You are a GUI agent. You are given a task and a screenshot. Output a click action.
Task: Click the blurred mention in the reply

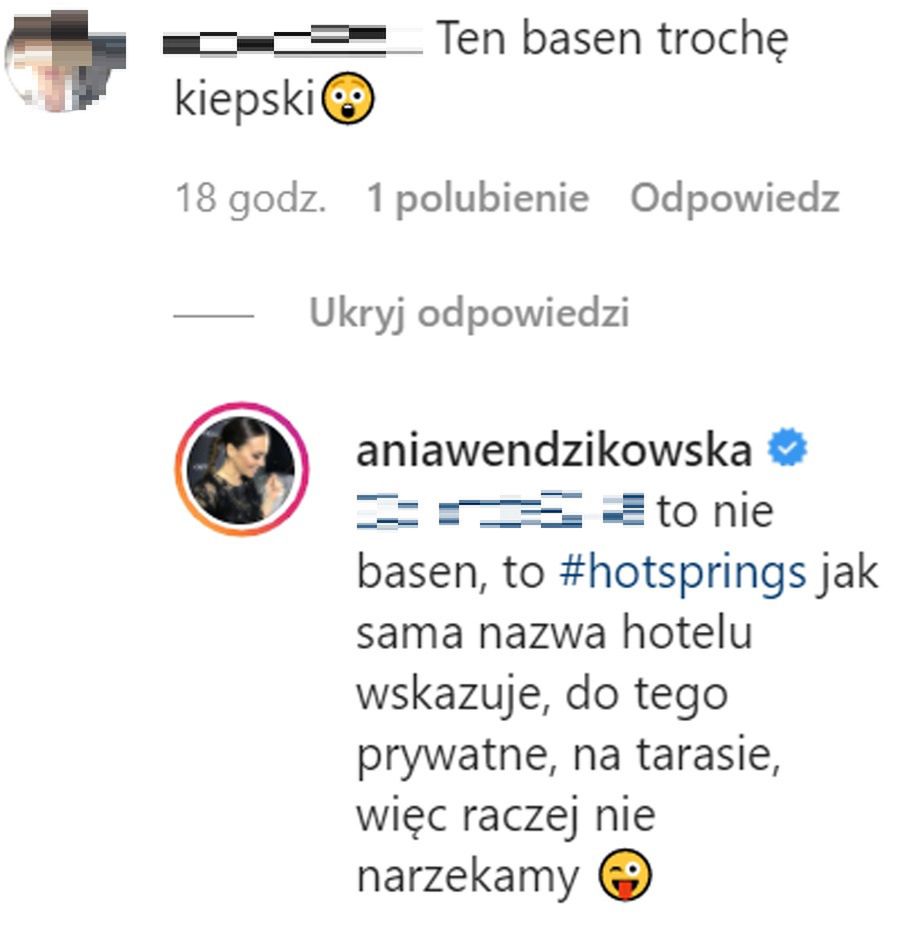(x=501, y=510)
